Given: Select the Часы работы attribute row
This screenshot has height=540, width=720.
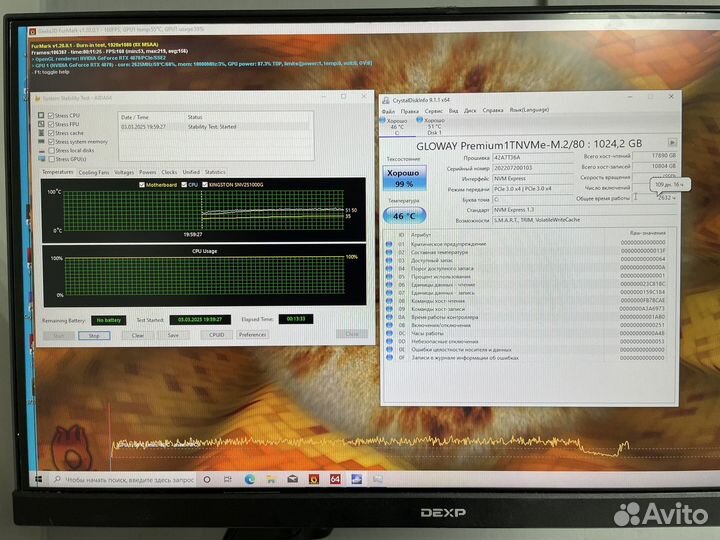Looking at the screenshot, I should click(526, 333).
